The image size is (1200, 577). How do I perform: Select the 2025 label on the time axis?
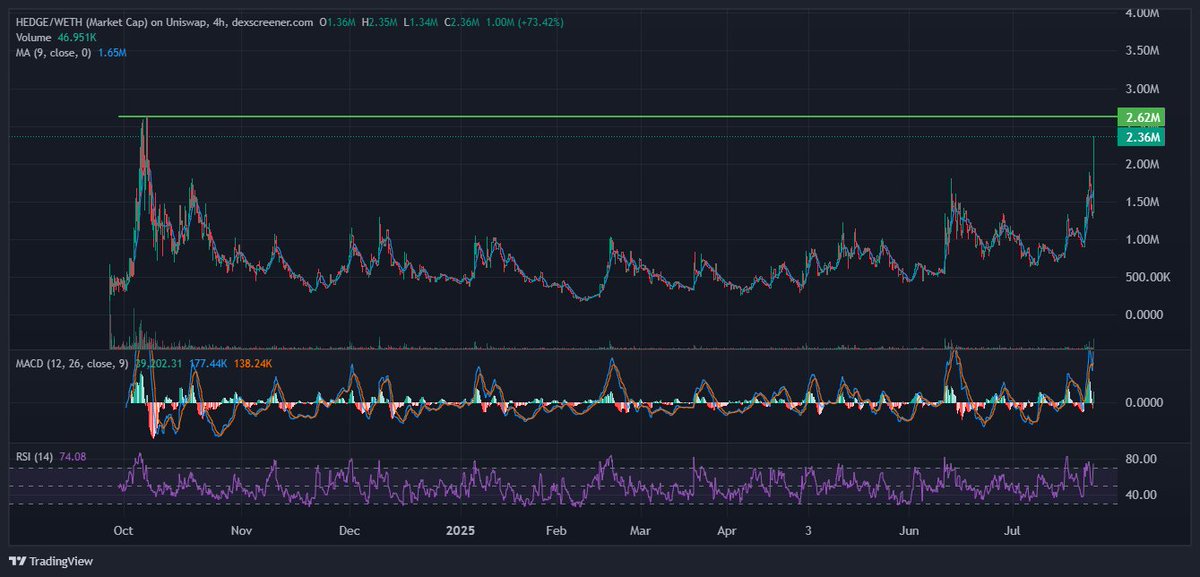point(459,531)
